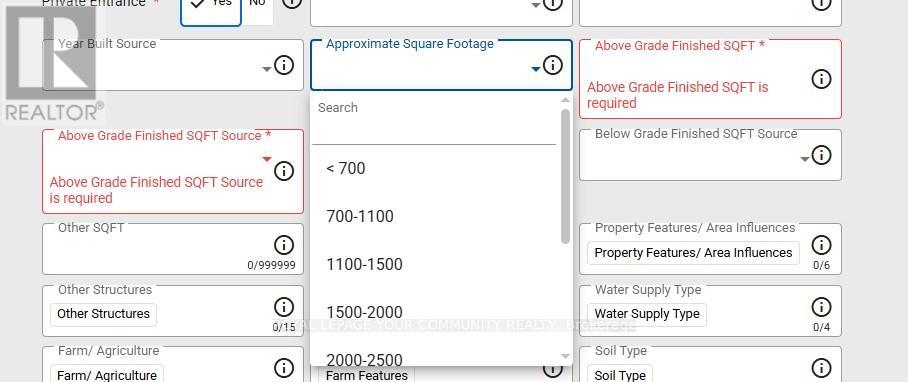Open info icon for Approximate Square Footage
Image resolution: width=908 pixels, height=382 pixels.
point(552,65)
